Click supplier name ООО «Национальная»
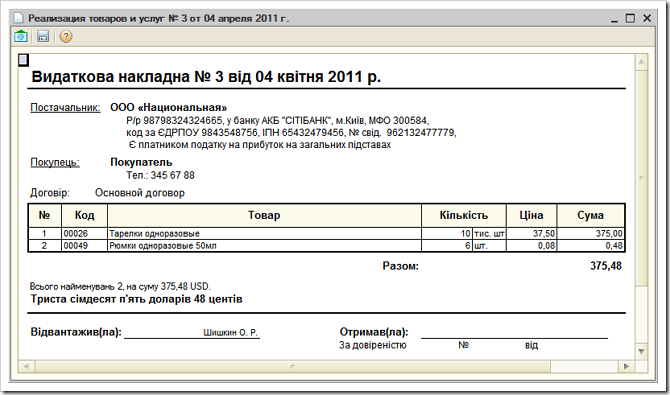This screenshot has width=670, height=395. (x=169, y=107)
